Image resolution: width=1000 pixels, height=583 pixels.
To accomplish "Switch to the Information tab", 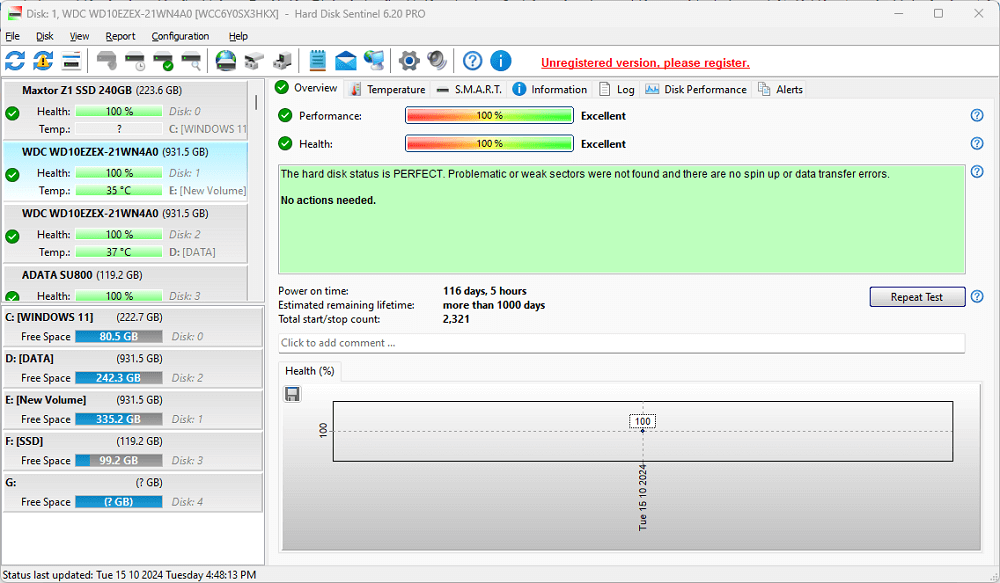I will tap(550, 89).
